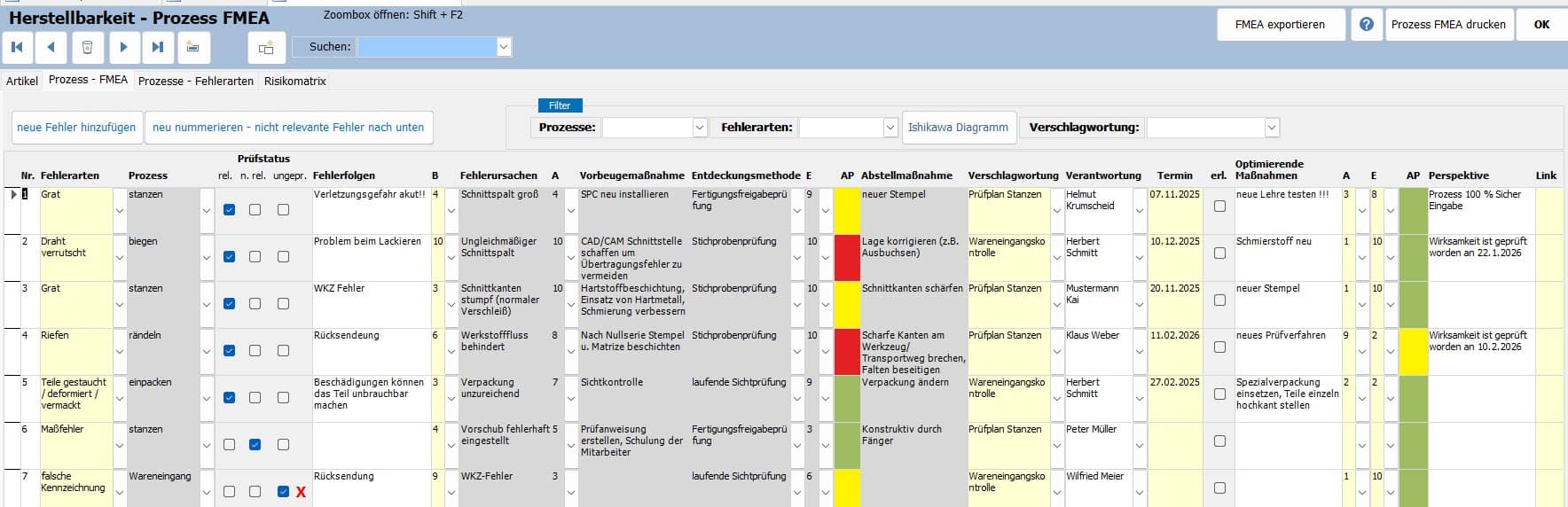Image resolution: width=1568 pixels, height=507 pixels.
Task: Jump to the last record
Action: coord(158,47)
